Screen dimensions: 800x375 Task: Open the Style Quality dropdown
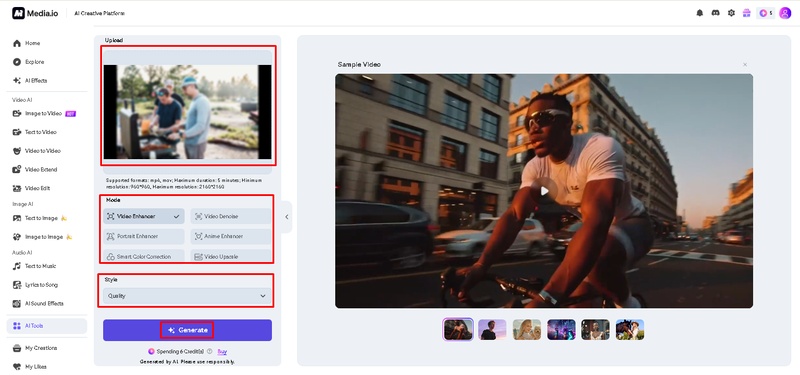tap(187, 296)
